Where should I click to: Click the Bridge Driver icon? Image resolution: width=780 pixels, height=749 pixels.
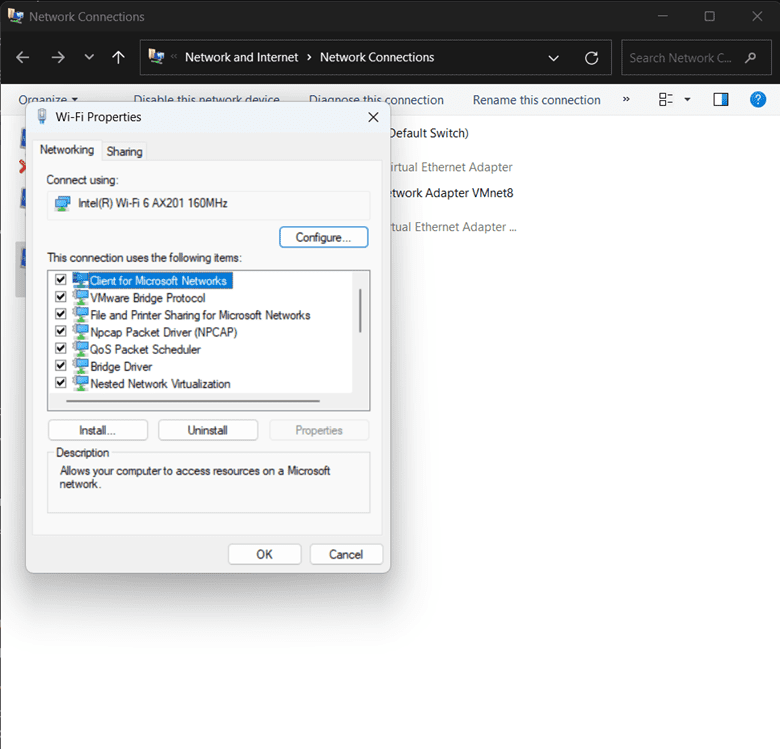click(x=81, y=366)
